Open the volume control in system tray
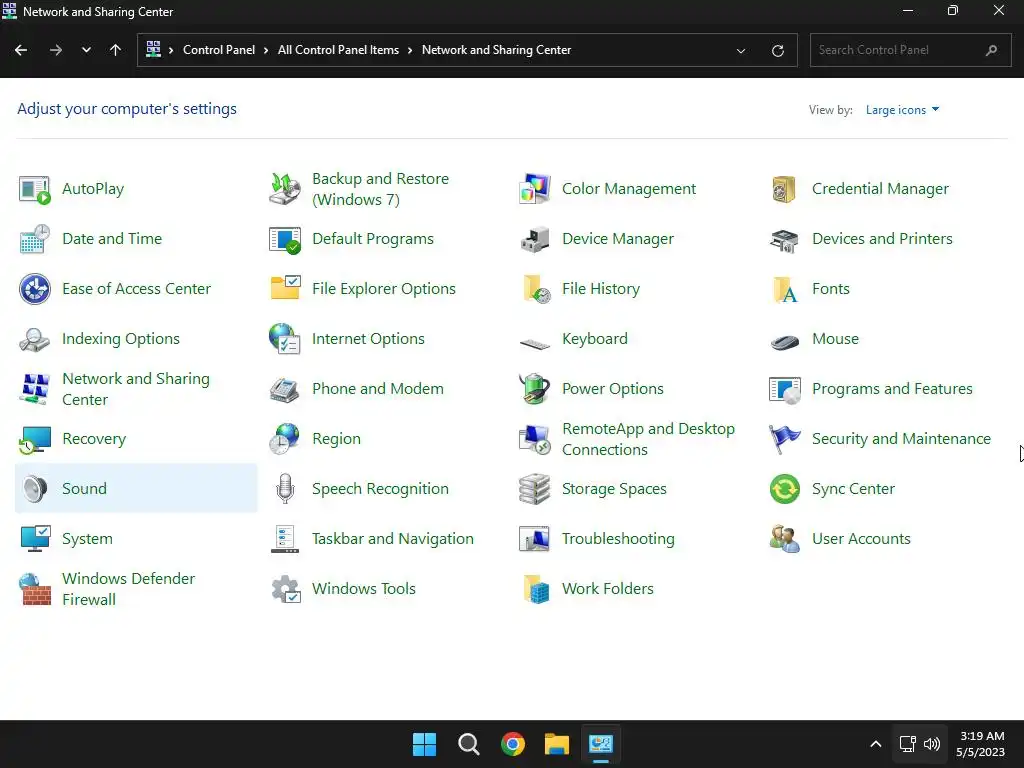 click(x=932, y=744)
